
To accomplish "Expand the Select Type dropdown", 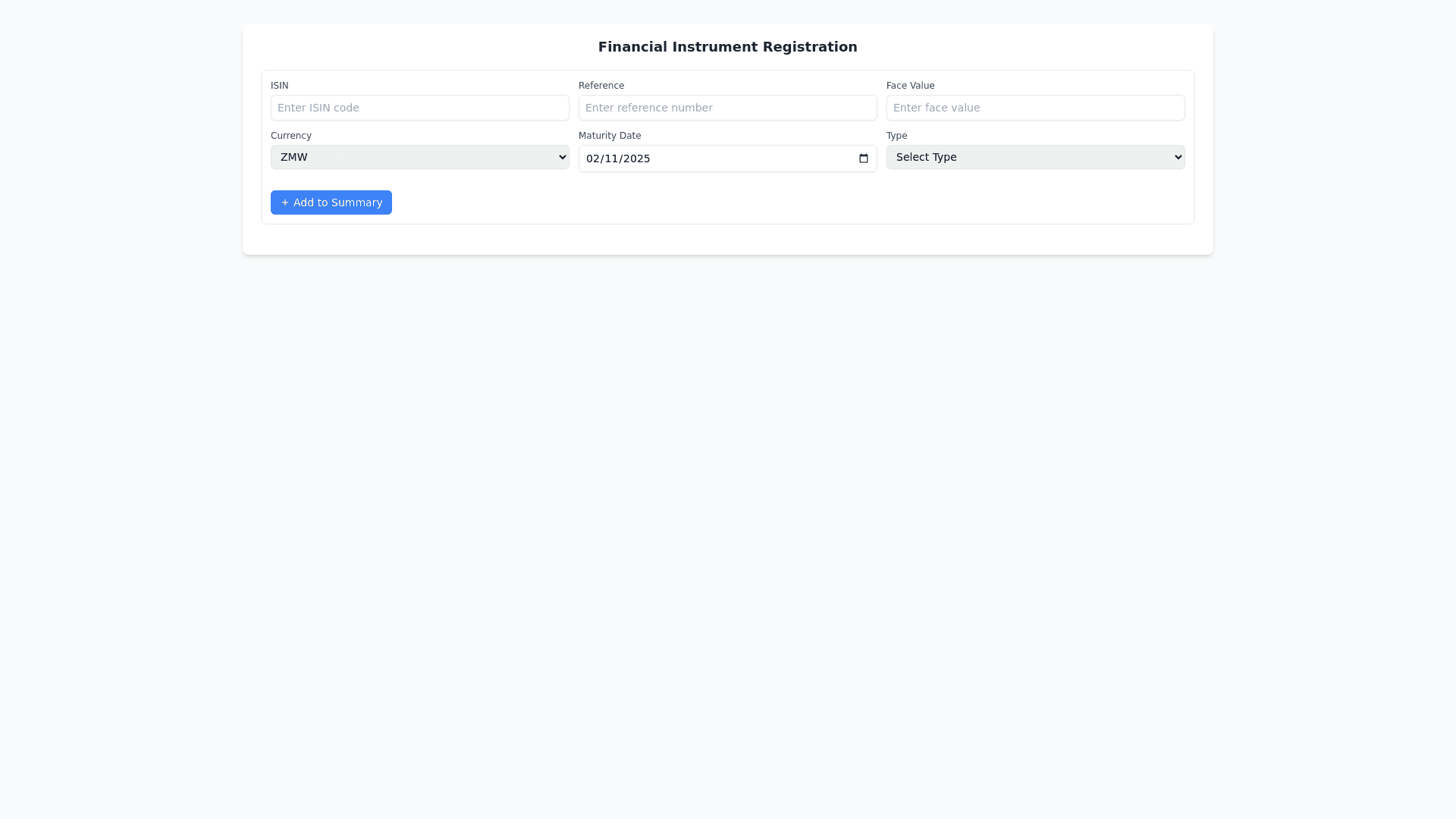I will (x=1034, y=157).
